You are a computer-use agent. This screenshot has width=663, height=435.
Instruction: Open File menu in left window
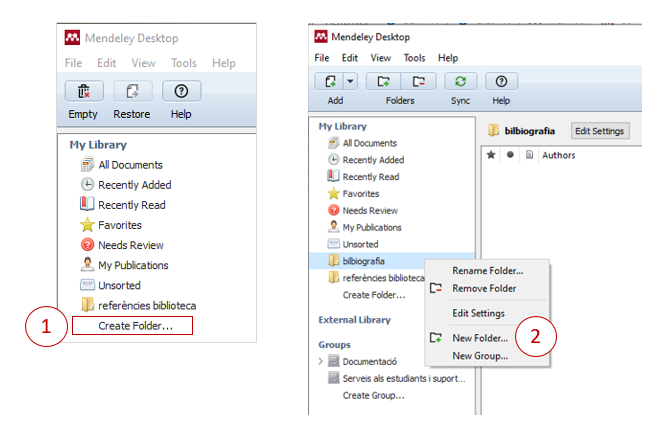pos(73,63)
